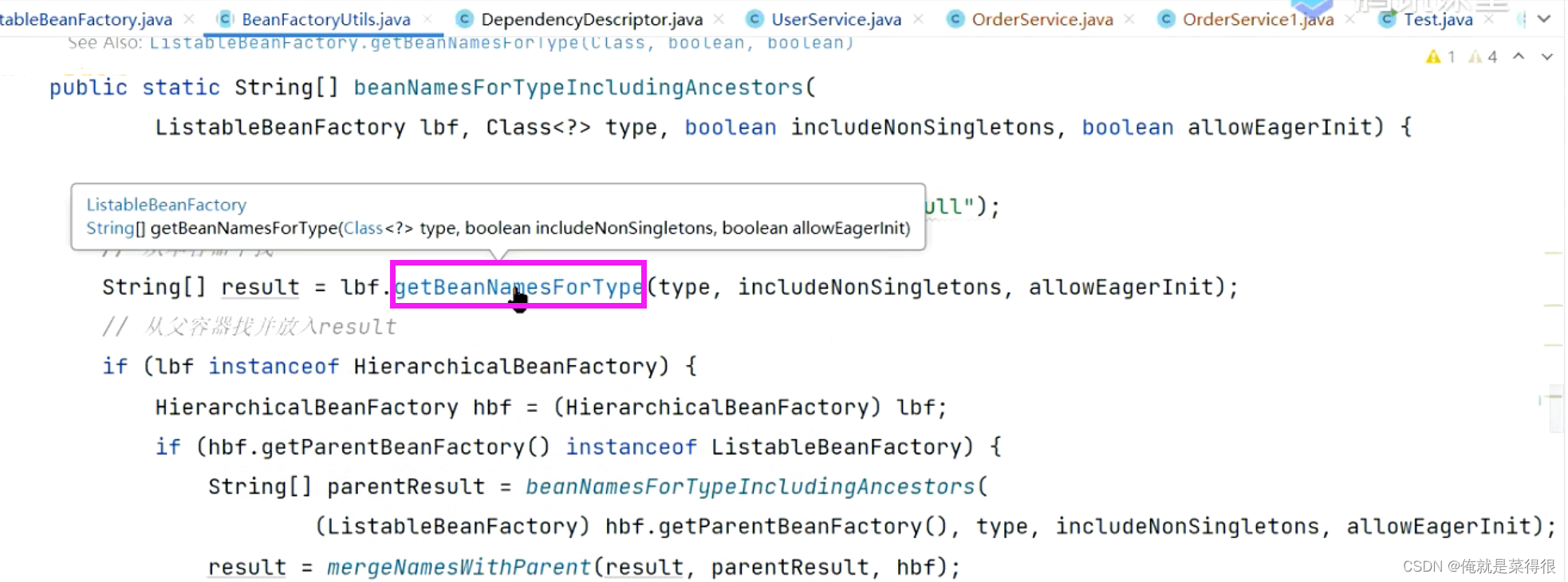Click beanNamesForTypeIncludingAncestors method declaration name
The image size is (1568, 582).
tap(578, 87)
